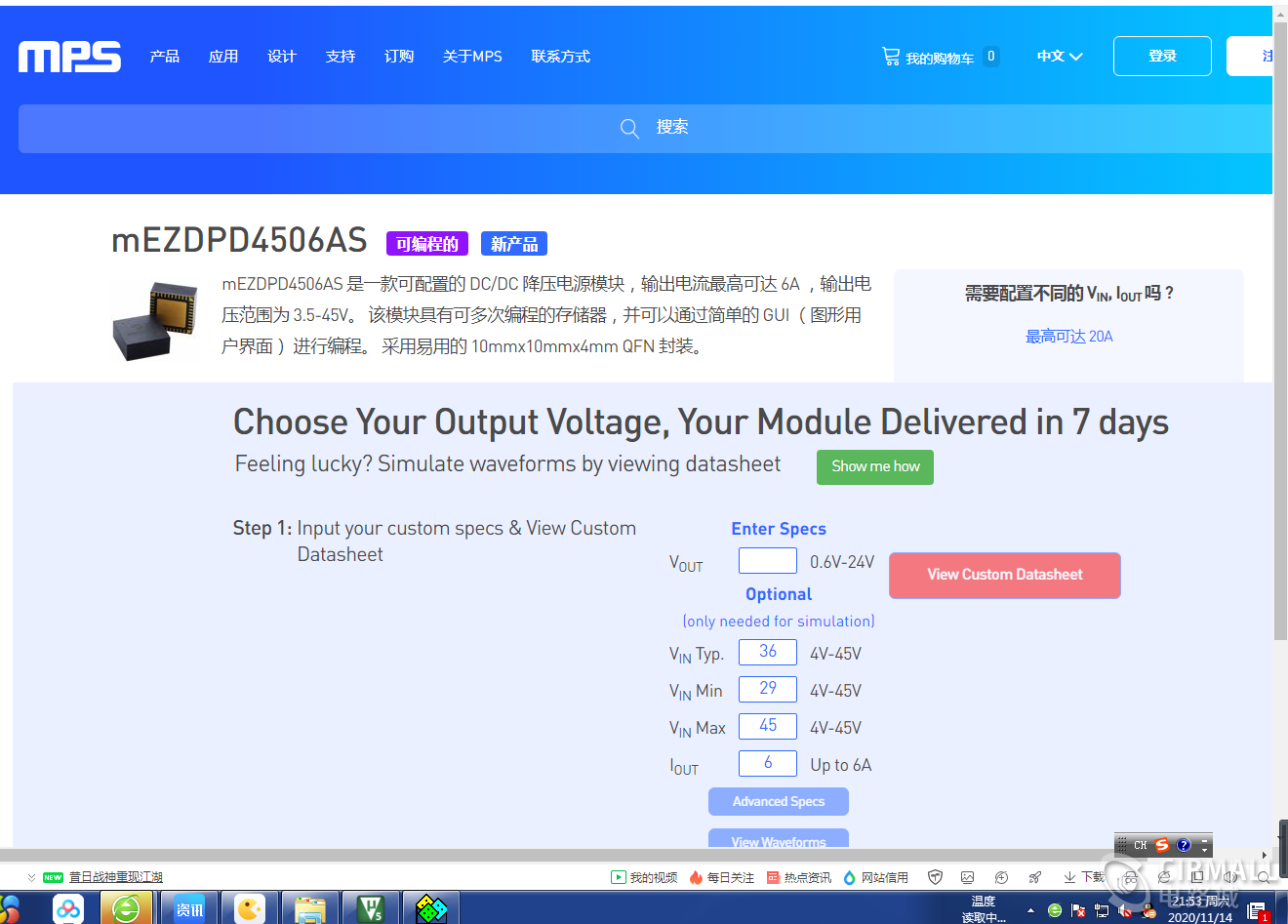
Task: Click the MPS logo
Action: pyautogui.click(x=70, y=57)
